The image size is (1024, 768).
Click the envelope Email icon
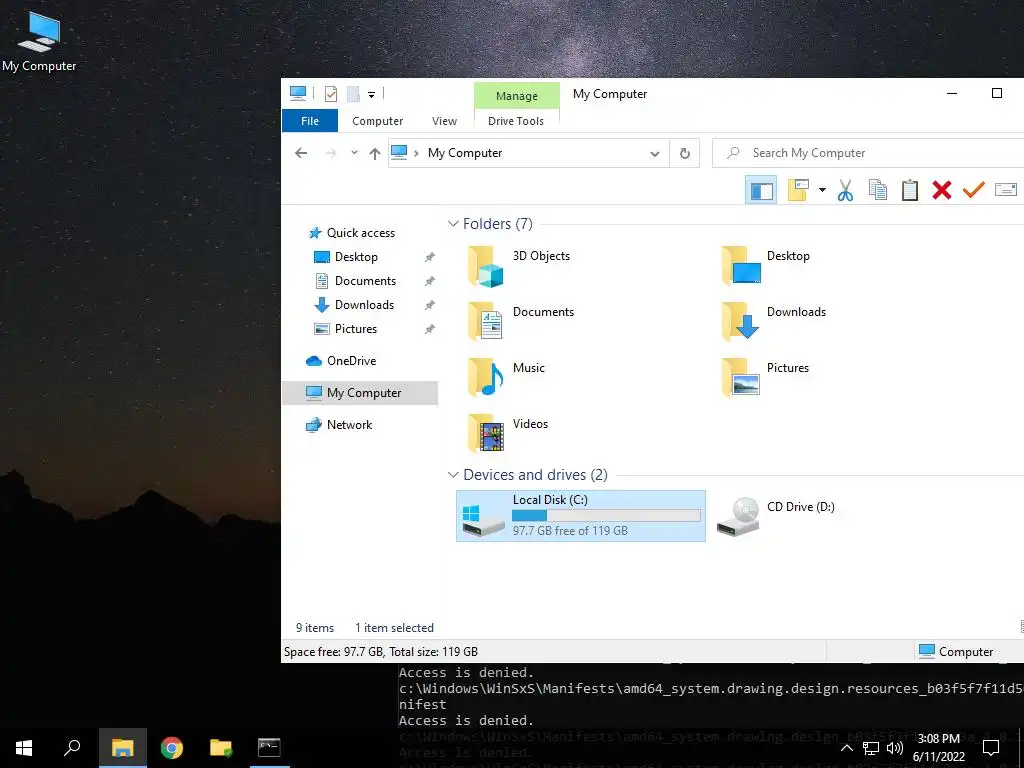point(1006,190)
